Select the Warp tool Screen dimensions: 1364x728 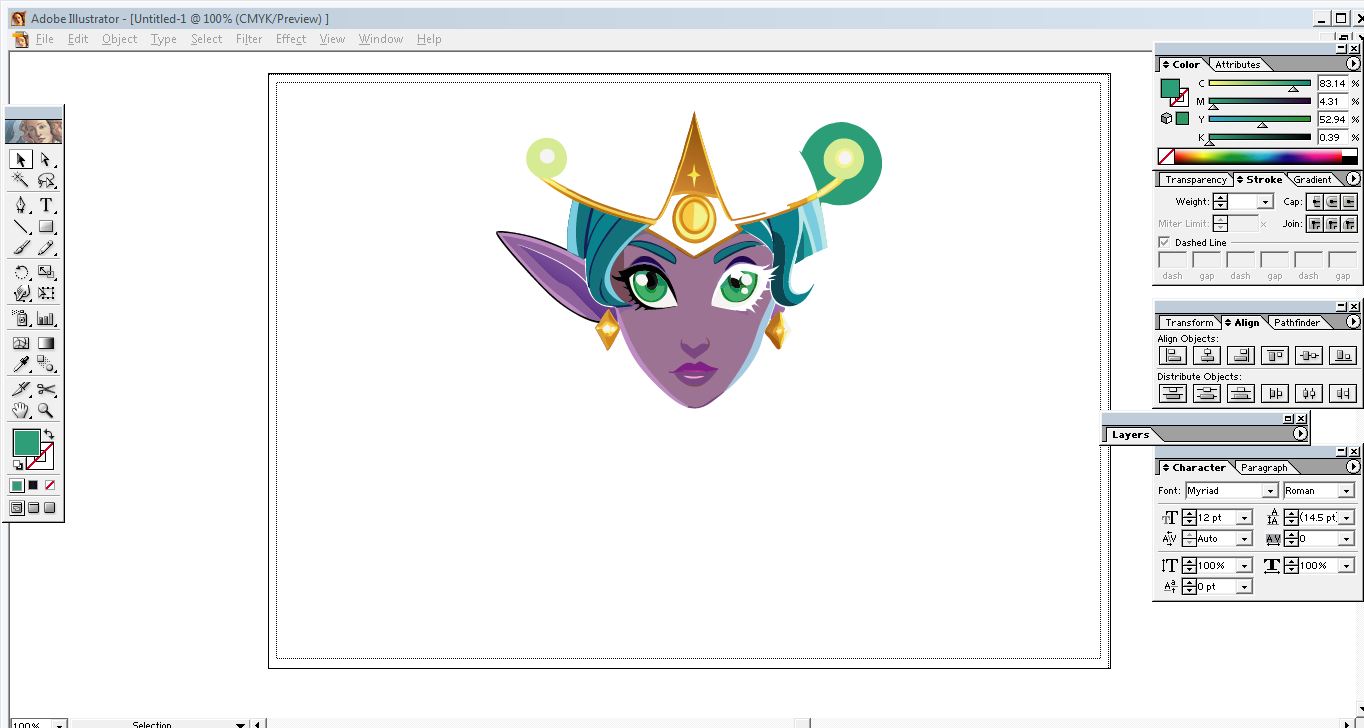pos(20,294)
